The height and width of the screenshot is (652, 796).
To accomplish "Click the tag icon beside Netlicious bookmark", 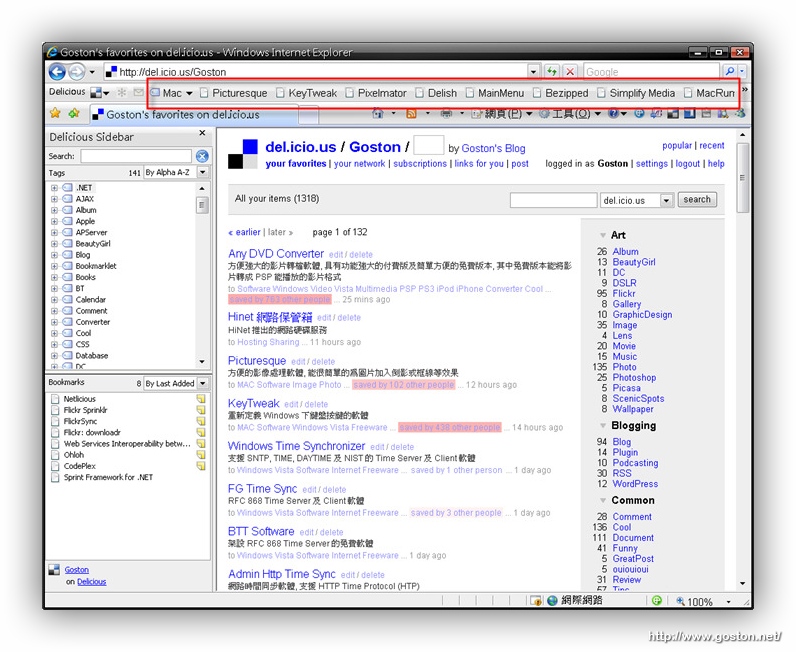I will click(x=201, y=399).
